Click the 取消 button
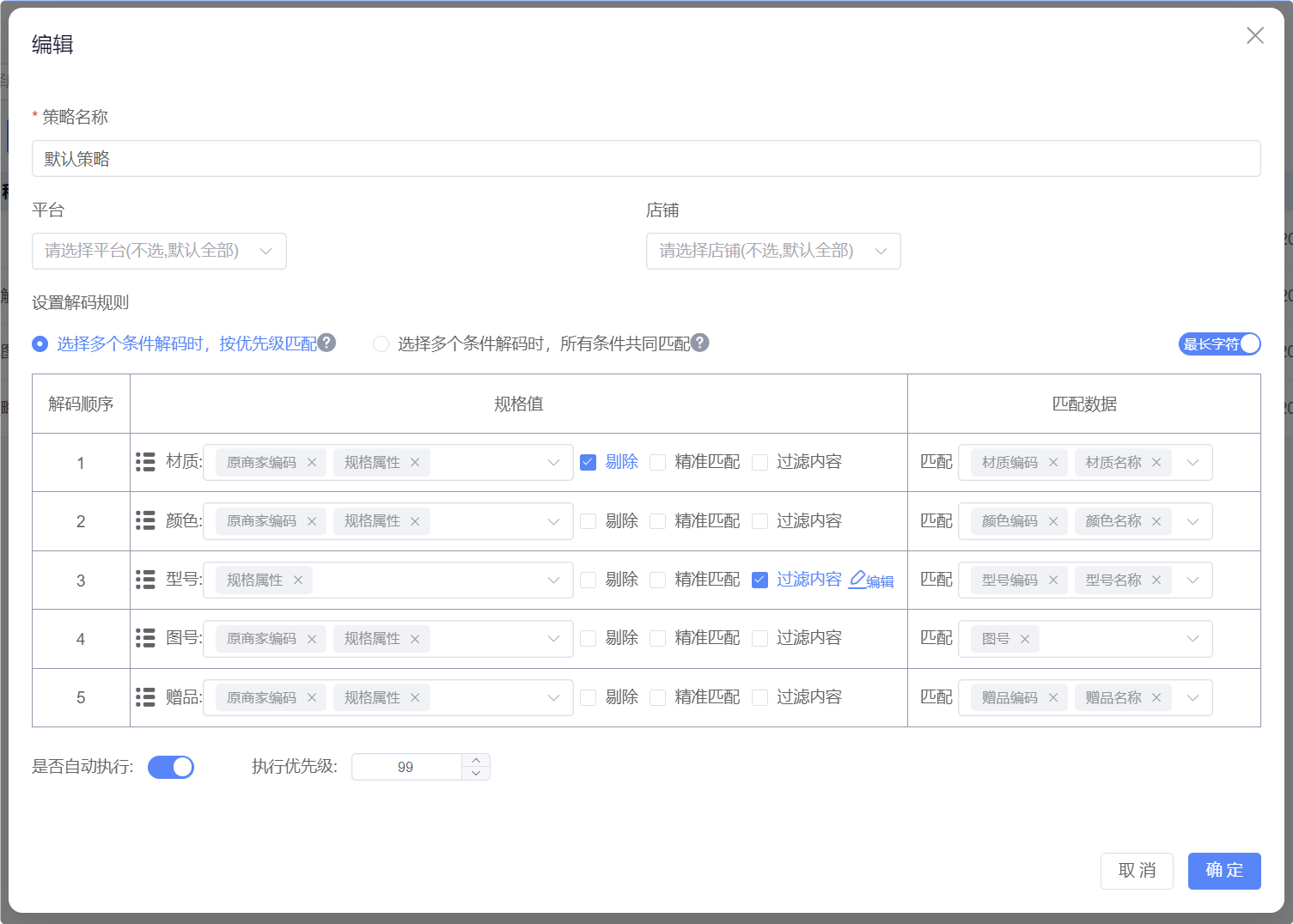The image size is (1293, 924). click(x=1137, y=871)
